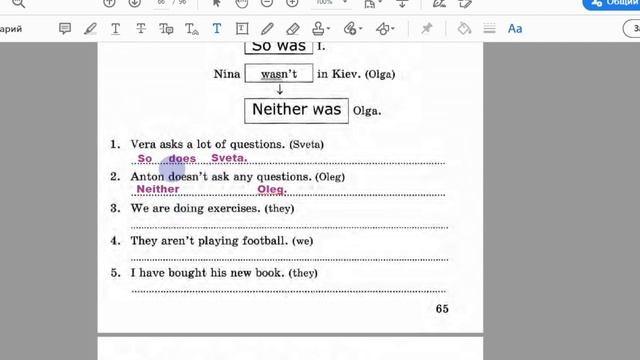Select the underline text tool
The width and height of the screenshot is (640, 360).
pyautogui.click(x=116, y=29)
